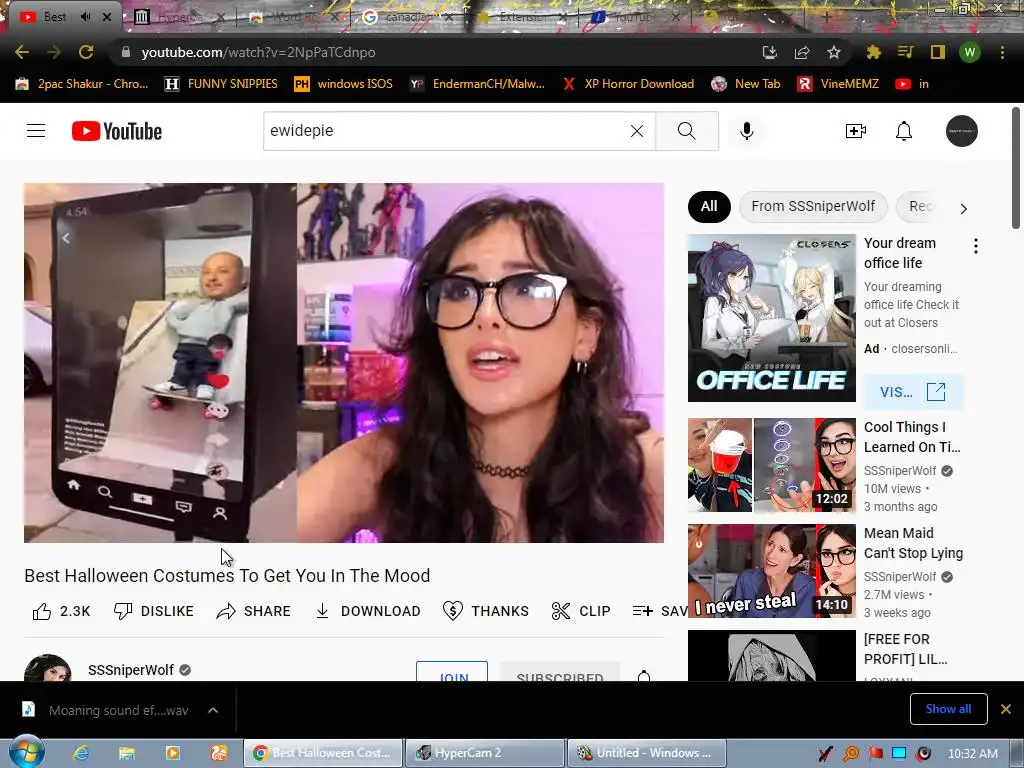
Task: Click the taskbar clock 10:32 AM
Action: pyautogui.click(x=972, y=754)
